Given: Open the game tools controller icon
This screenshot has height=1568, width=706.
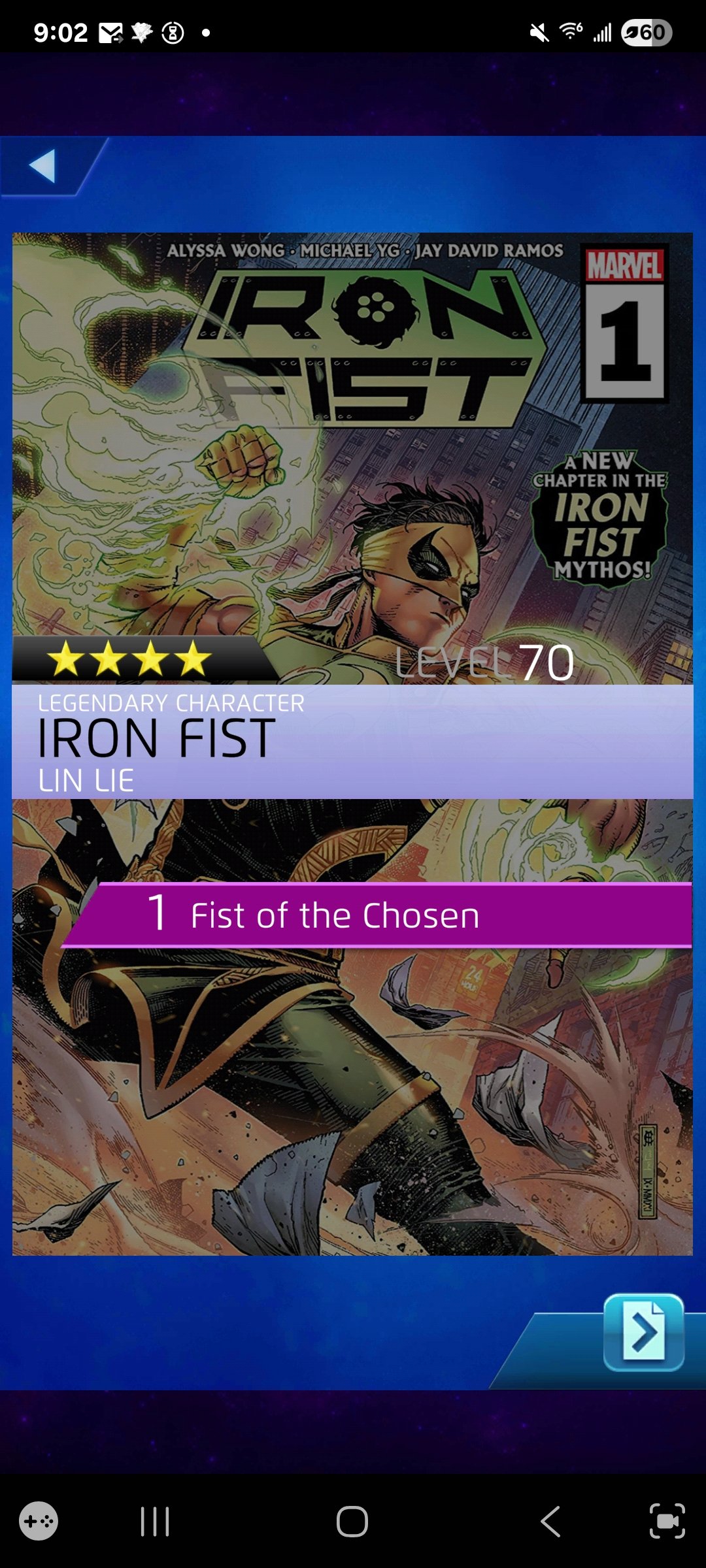Looking at the screenshot, I should pyautogui.click(x=39, y=1522).
